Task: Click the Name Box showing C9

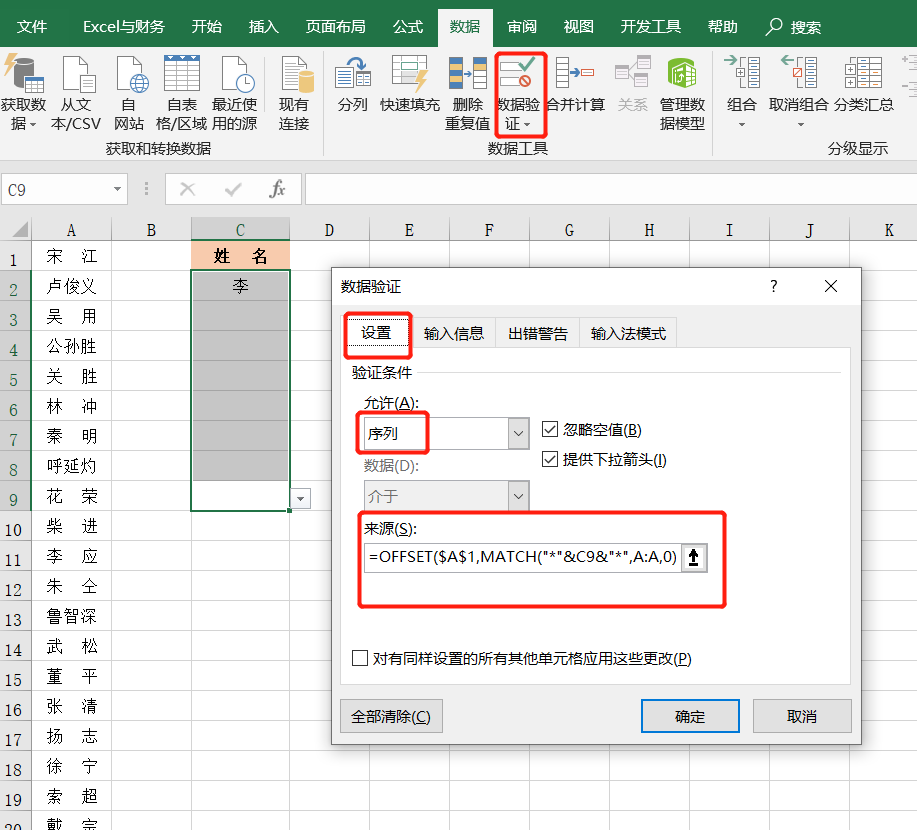Action: (58, 189)
